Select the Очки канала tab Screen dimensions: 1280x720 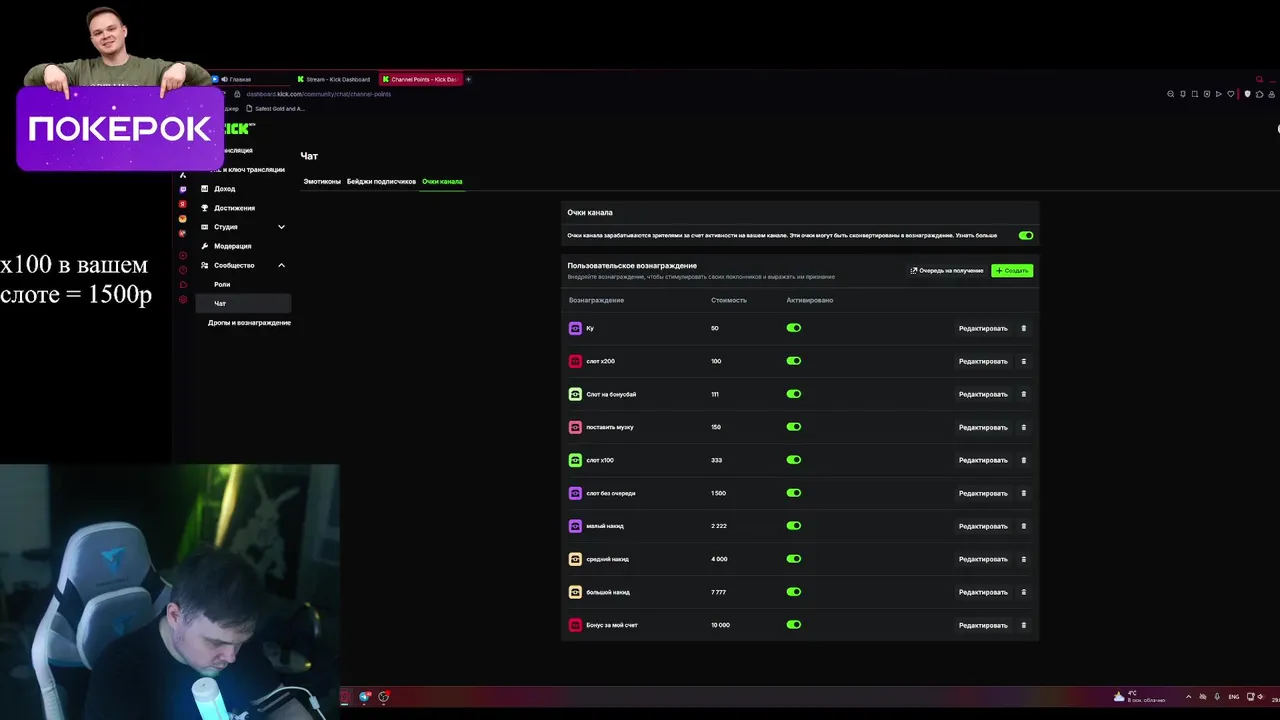pyautogui.click(x=442, y=182)
